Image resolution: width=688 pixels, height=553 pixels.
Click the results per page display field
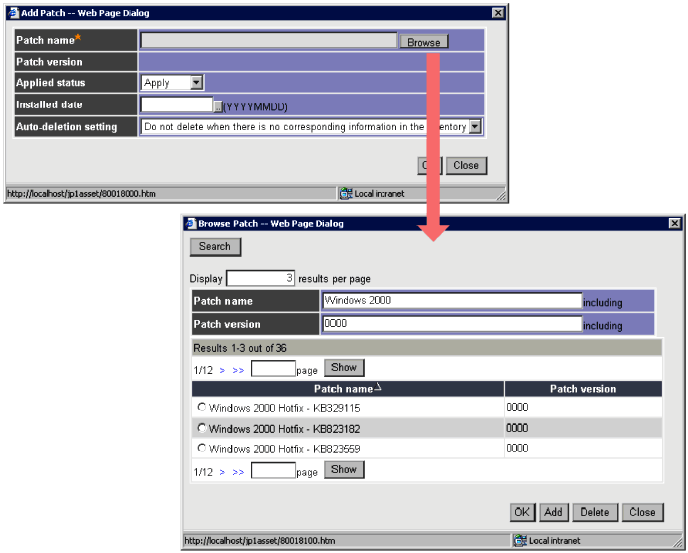tap(260, 278)
